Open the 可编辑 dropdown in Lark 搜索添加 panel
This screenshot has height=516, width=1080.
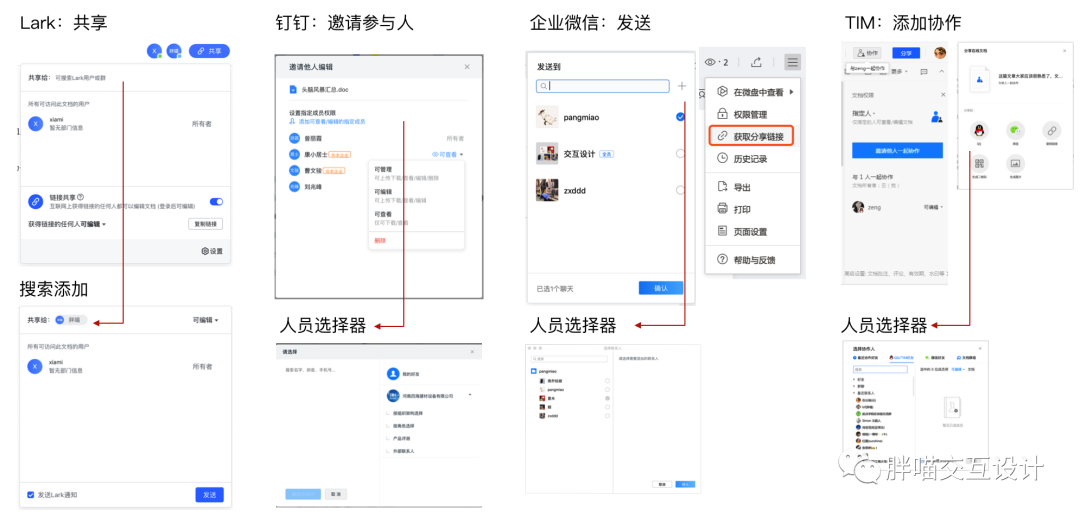[205, 320]
